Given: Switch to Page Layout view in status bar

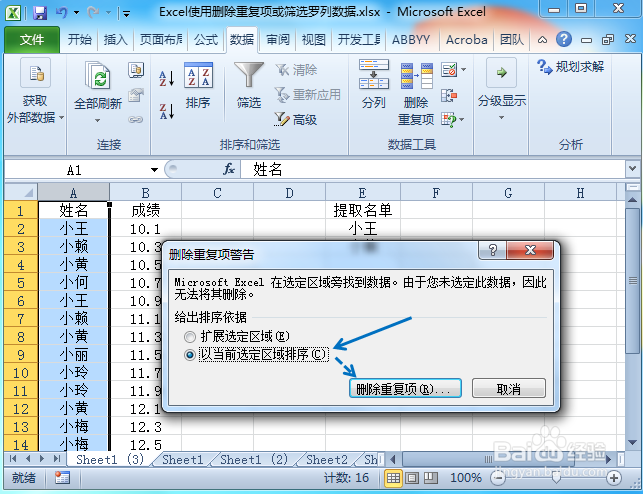Looking at the screenshot, I should coord(412,478).
